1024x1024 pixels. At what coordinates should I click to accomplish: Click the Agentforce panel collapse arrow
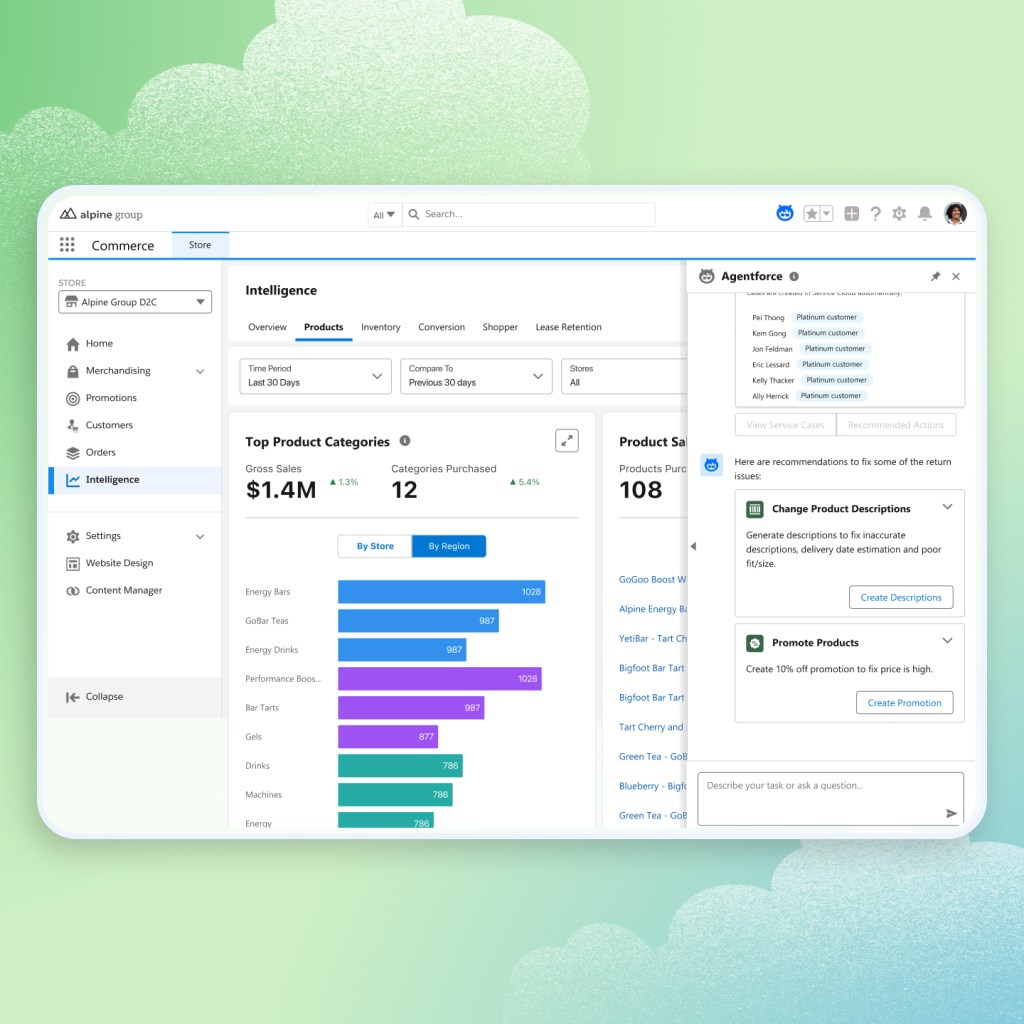pos(694,546)
